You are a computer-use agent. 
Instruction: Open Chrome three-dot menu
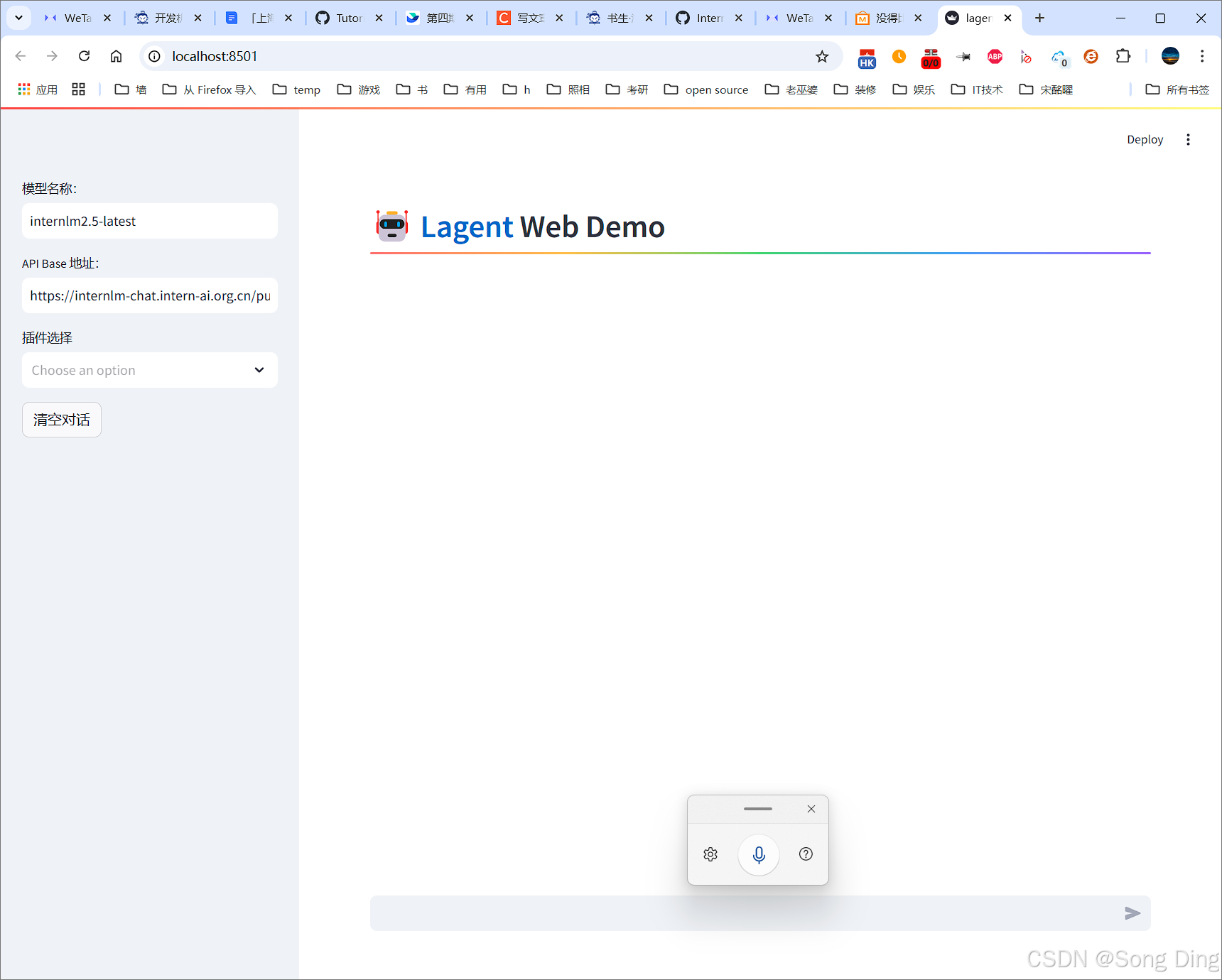click(1202, 56)
